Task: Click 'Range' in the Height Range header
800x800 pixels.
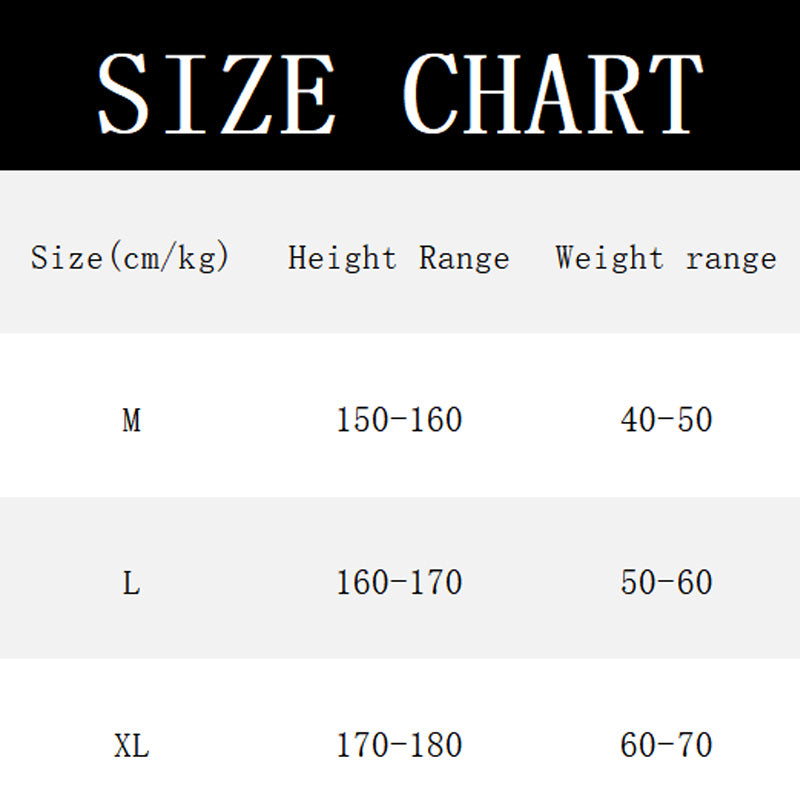Action: (464, 258)
